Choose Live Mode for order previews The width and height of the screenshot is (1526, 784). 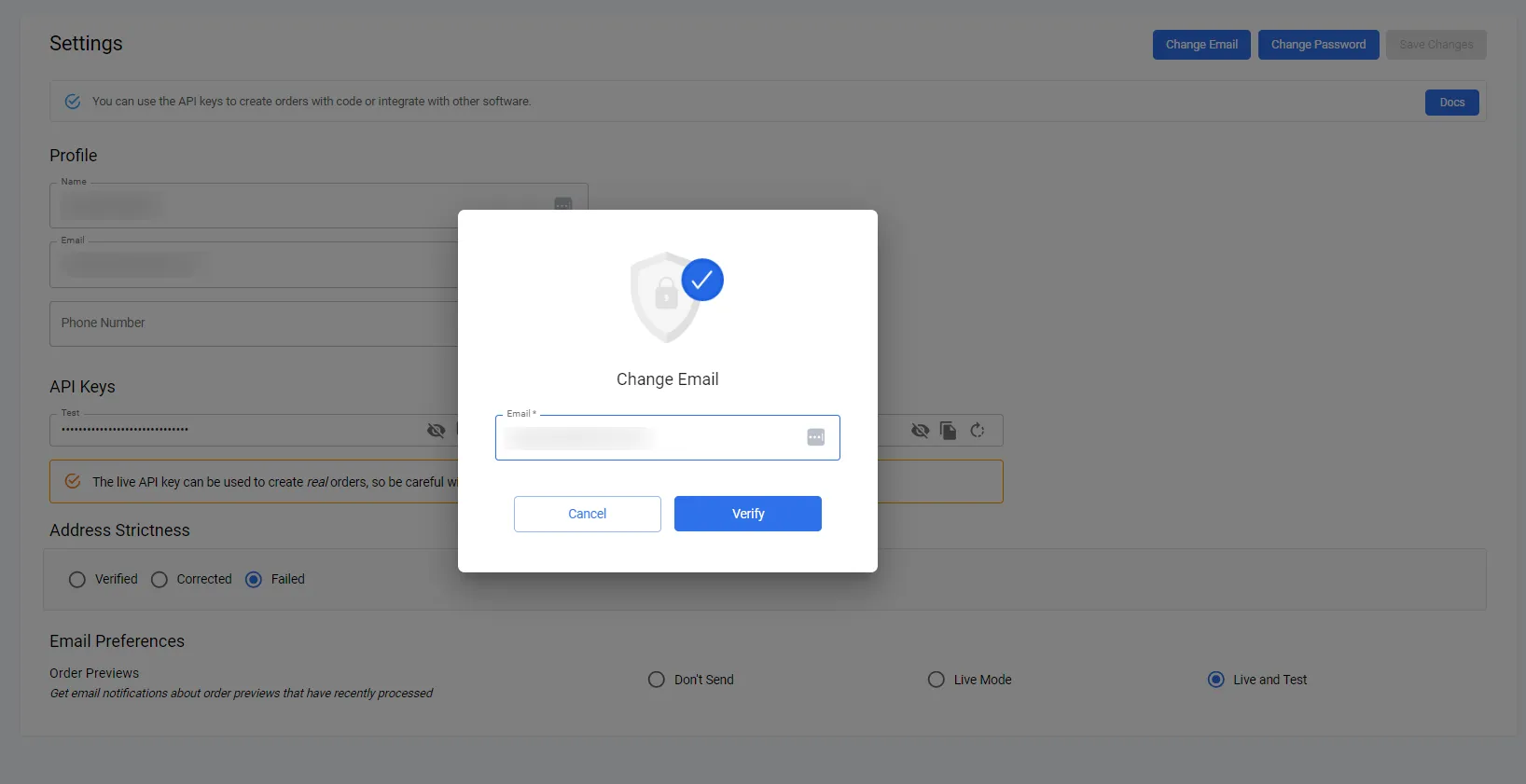click(x=936, y=680)
